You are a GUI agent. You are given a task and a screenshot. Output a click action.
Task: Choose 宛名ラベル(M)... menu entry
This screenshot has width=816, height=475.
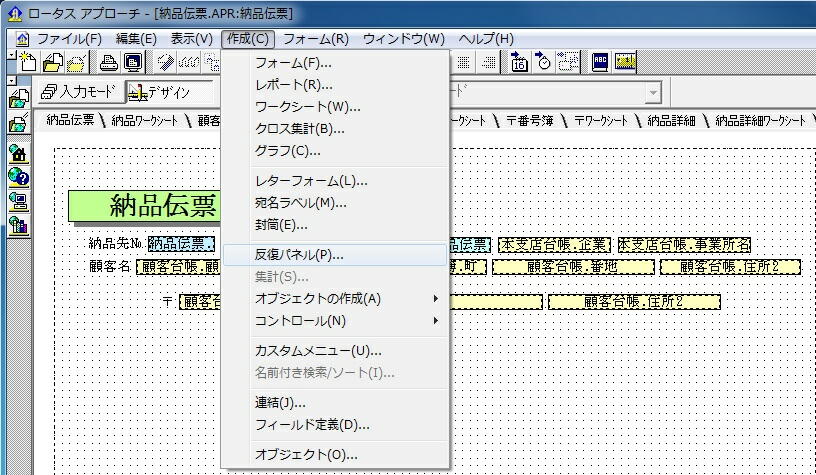(x=335, y=203)
